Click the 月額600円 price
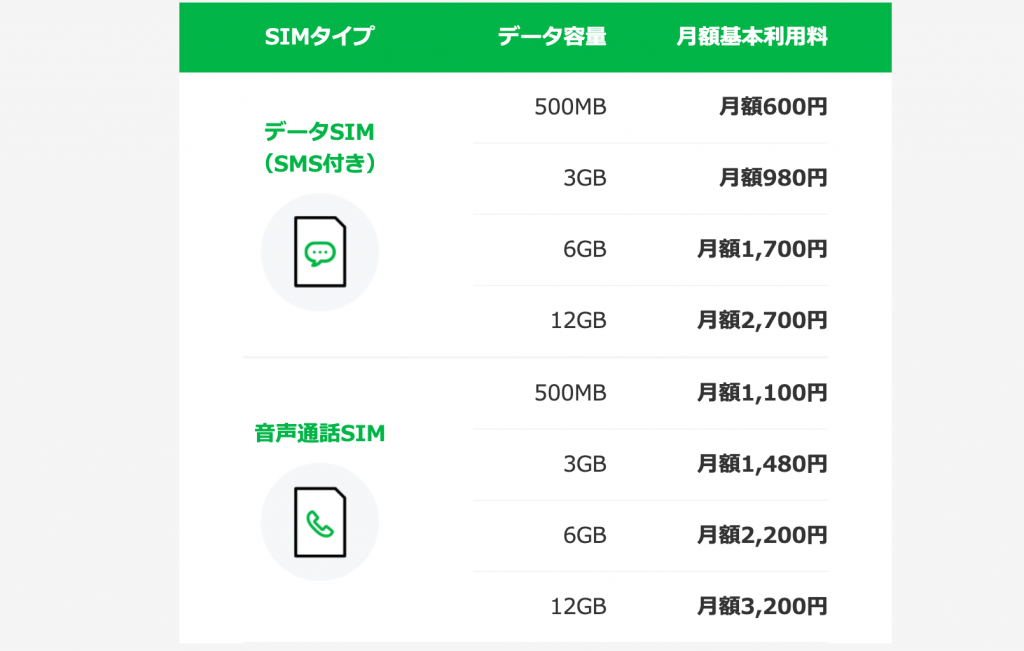Image resolution: width=1024 pixels, height=651 pixels. [773, 106]
